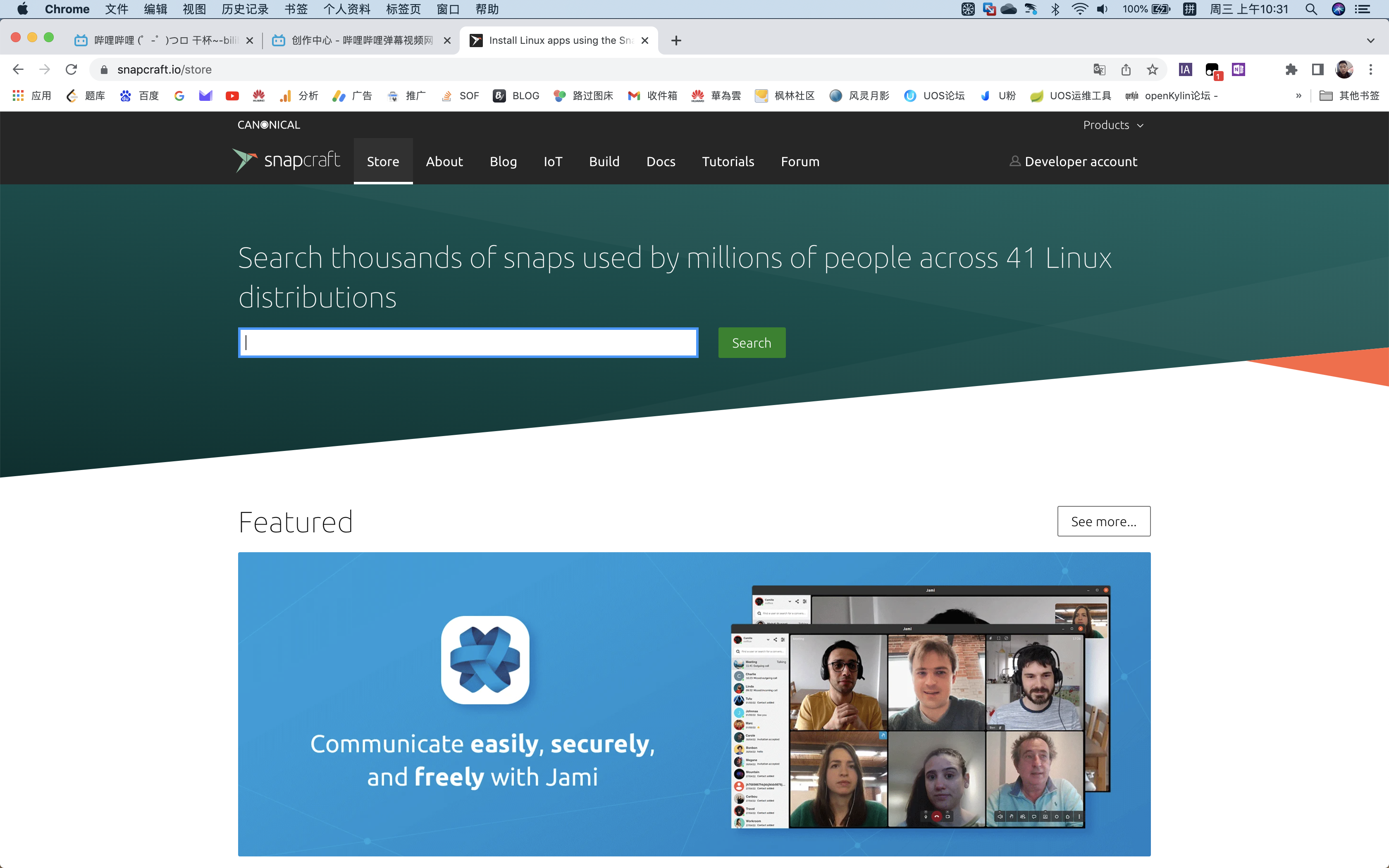Viewport: 1389px width, 868px height.
Task: Expand the Products dropdown
Action: pos(1113,125)
